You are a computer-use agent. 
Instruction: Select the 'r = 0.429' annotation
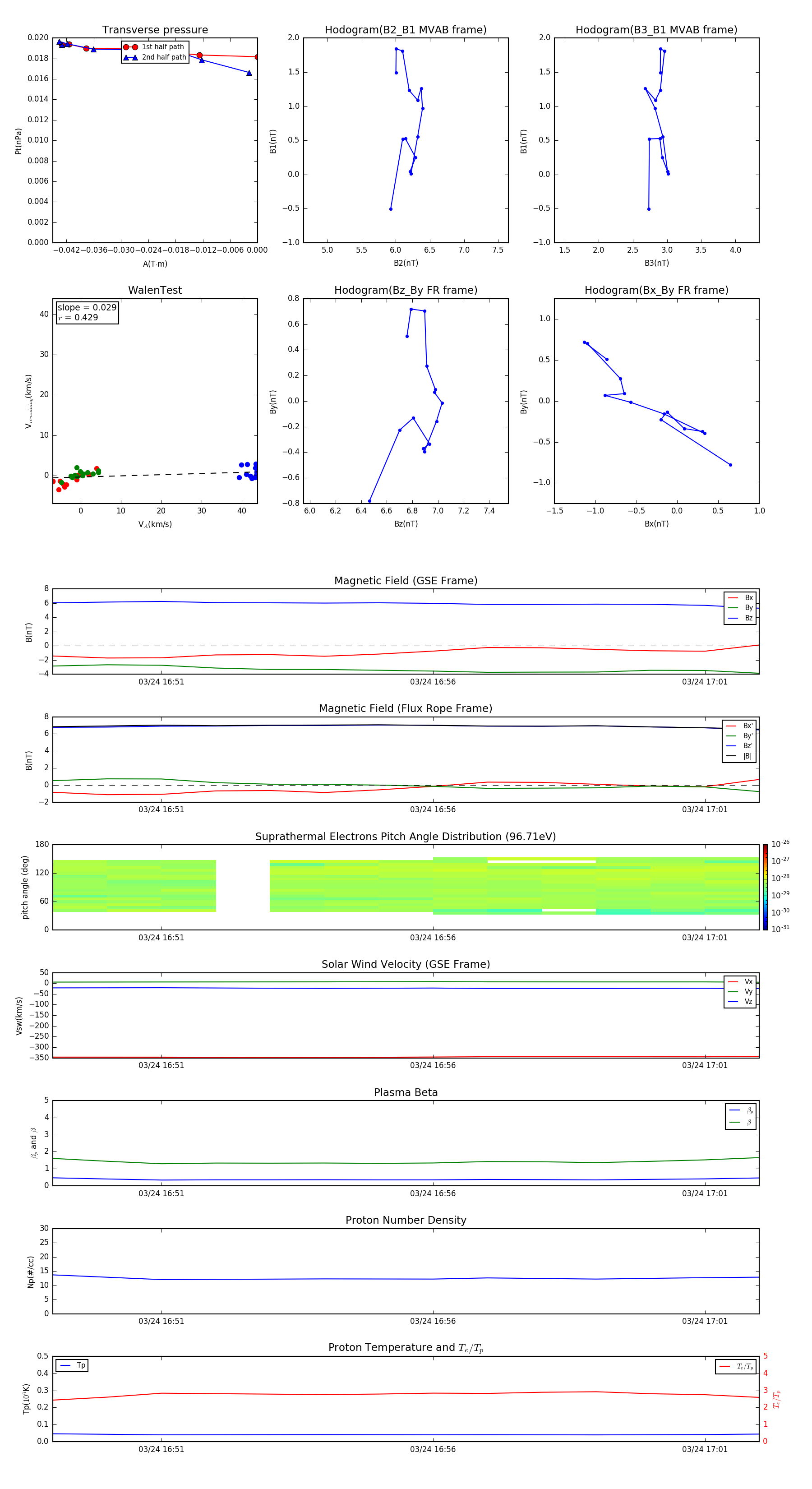[78, 317]
